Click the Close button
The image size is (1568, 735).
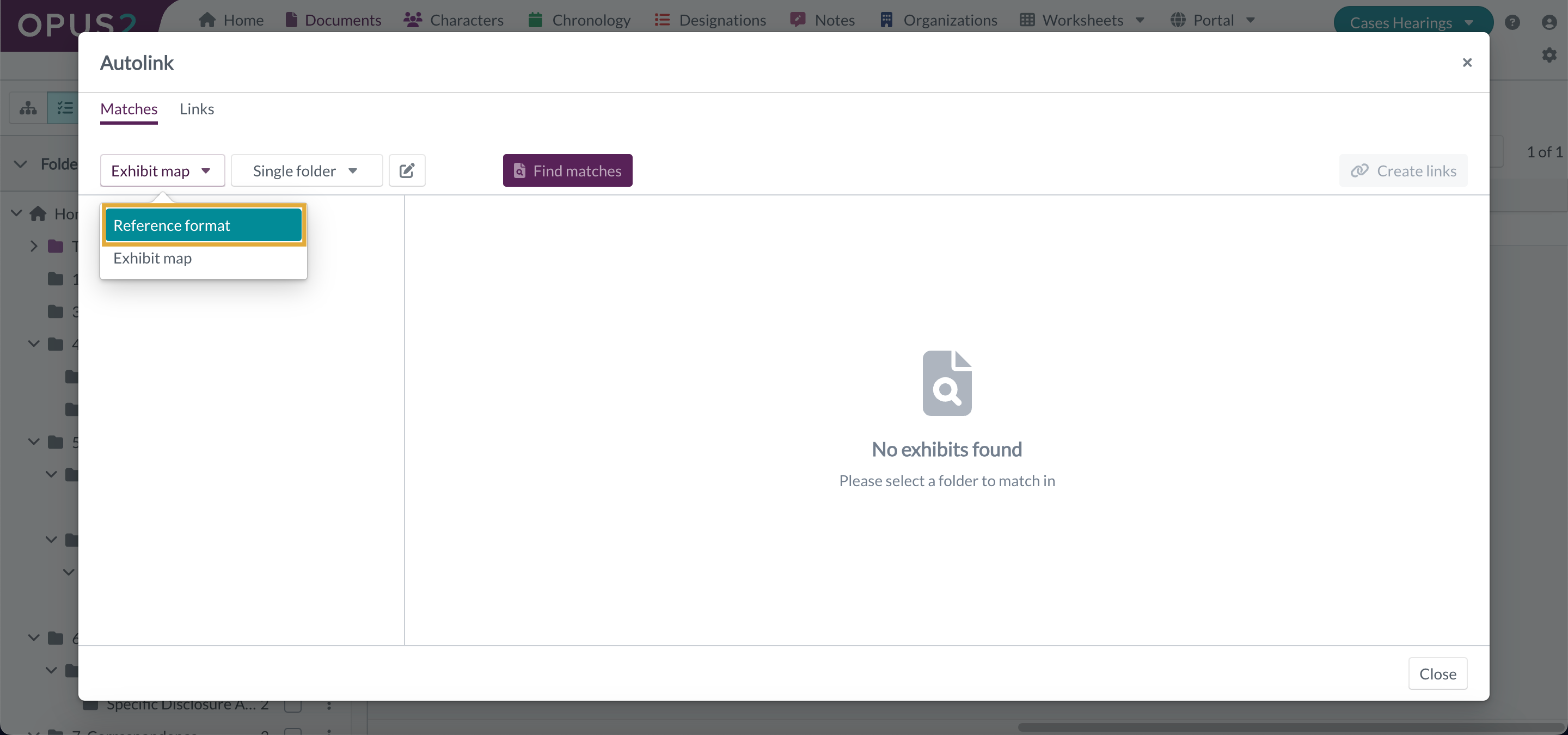(1437, 673)
